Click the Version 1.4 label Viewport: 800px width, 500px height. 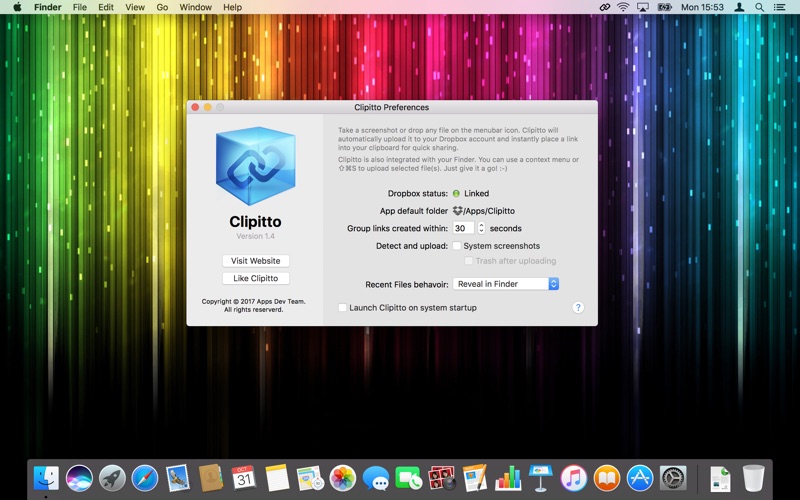click(255, 236)
